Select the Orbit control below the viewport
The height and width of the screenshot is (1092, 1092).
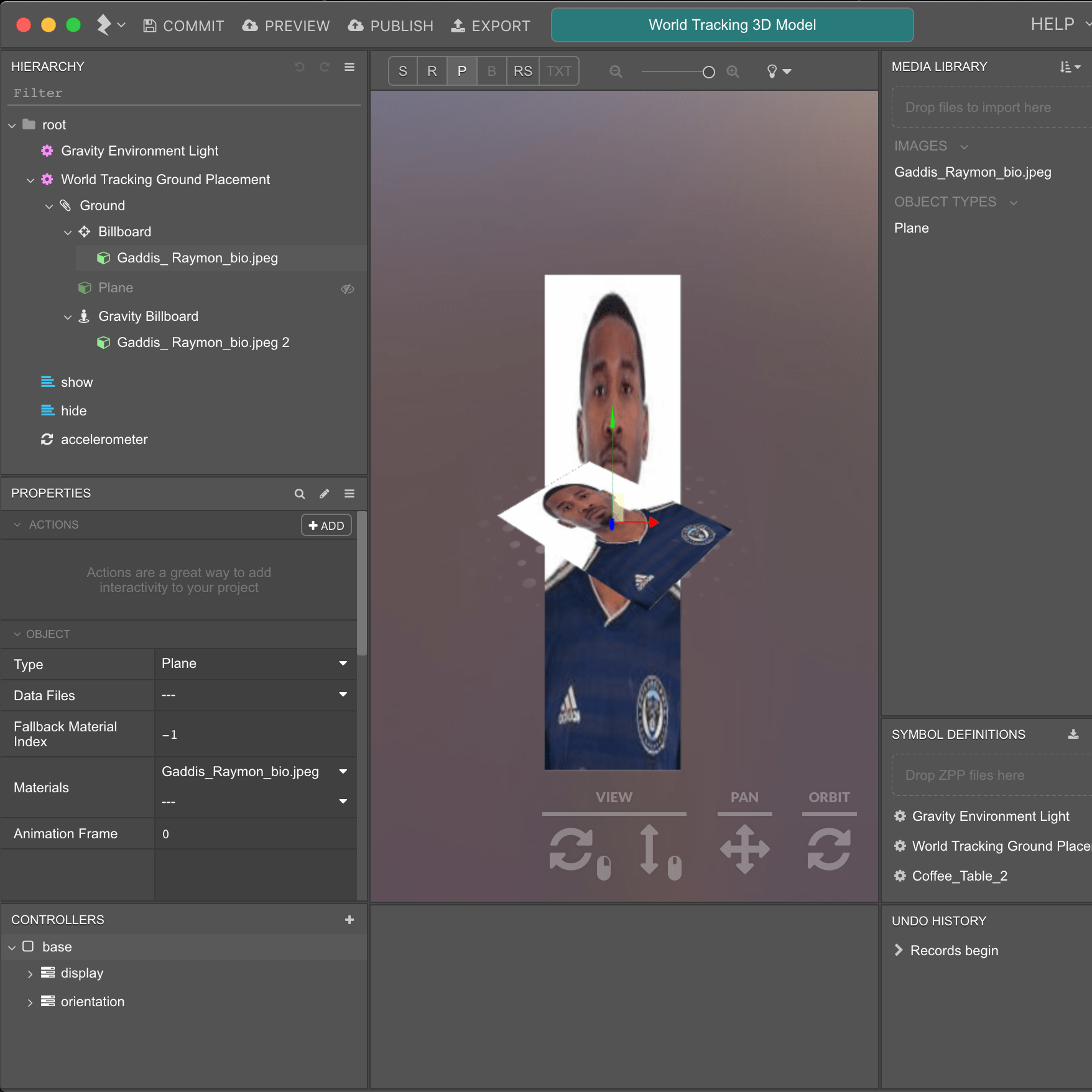point(829,848)
